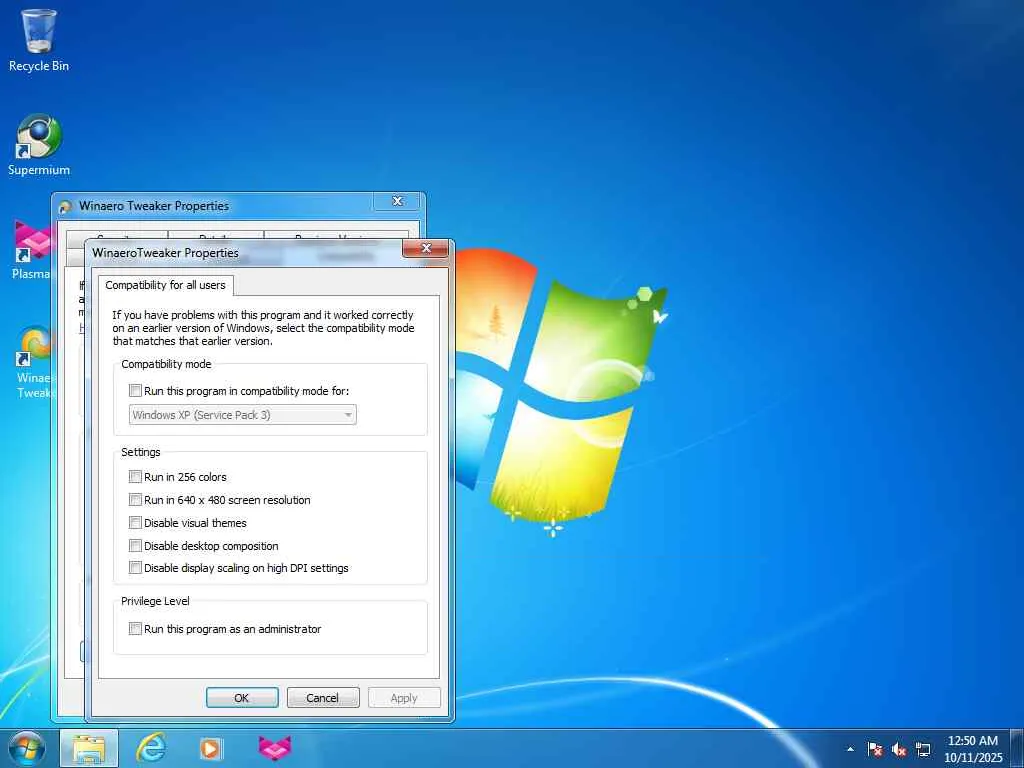1024x768 pixels.
Task: Click the muted volume tray icon
Action: [x=899, y=749]
